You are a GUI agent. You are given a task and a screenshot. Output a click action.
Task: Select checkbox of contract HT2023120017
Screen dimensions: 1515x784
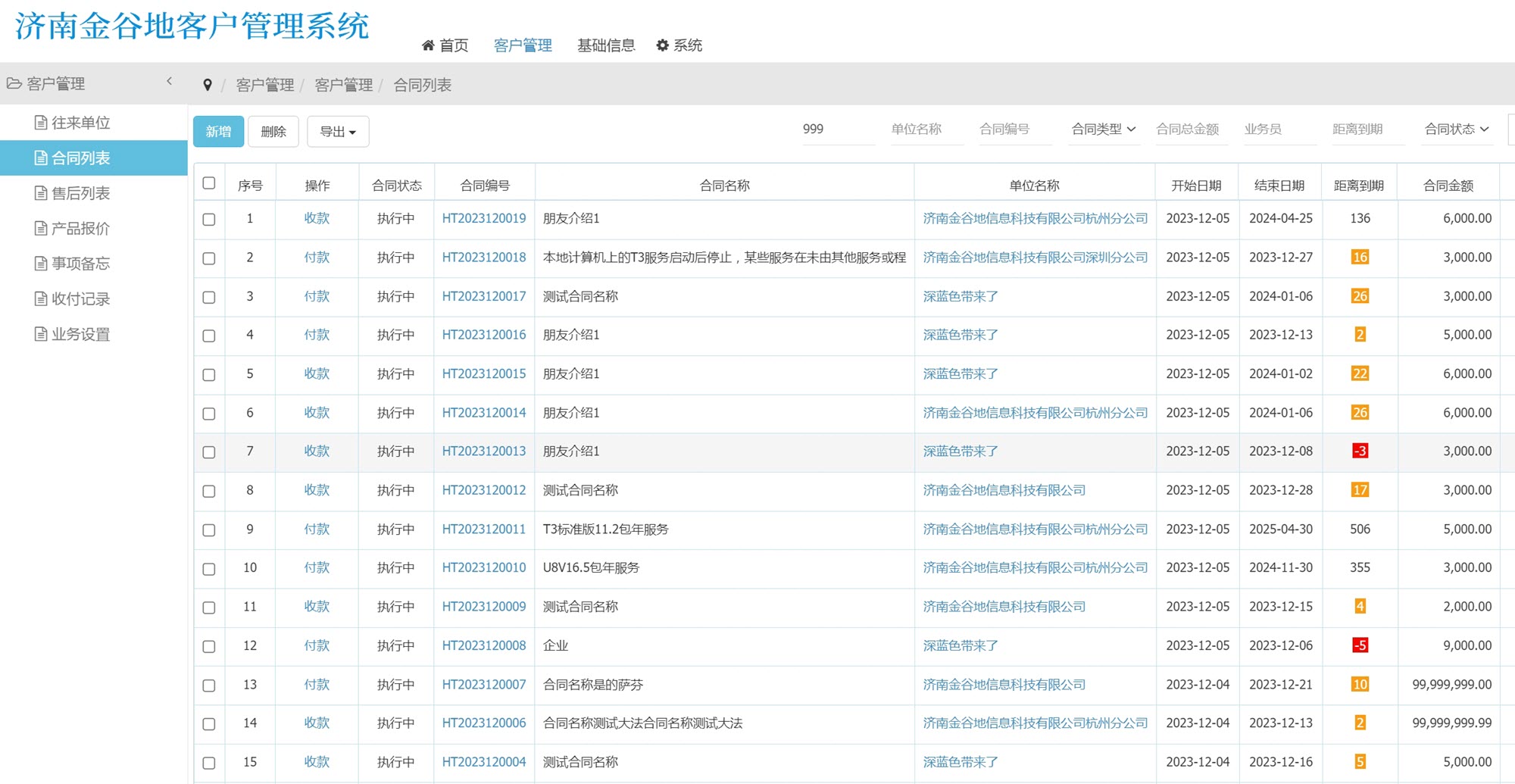tap(209, 298)
